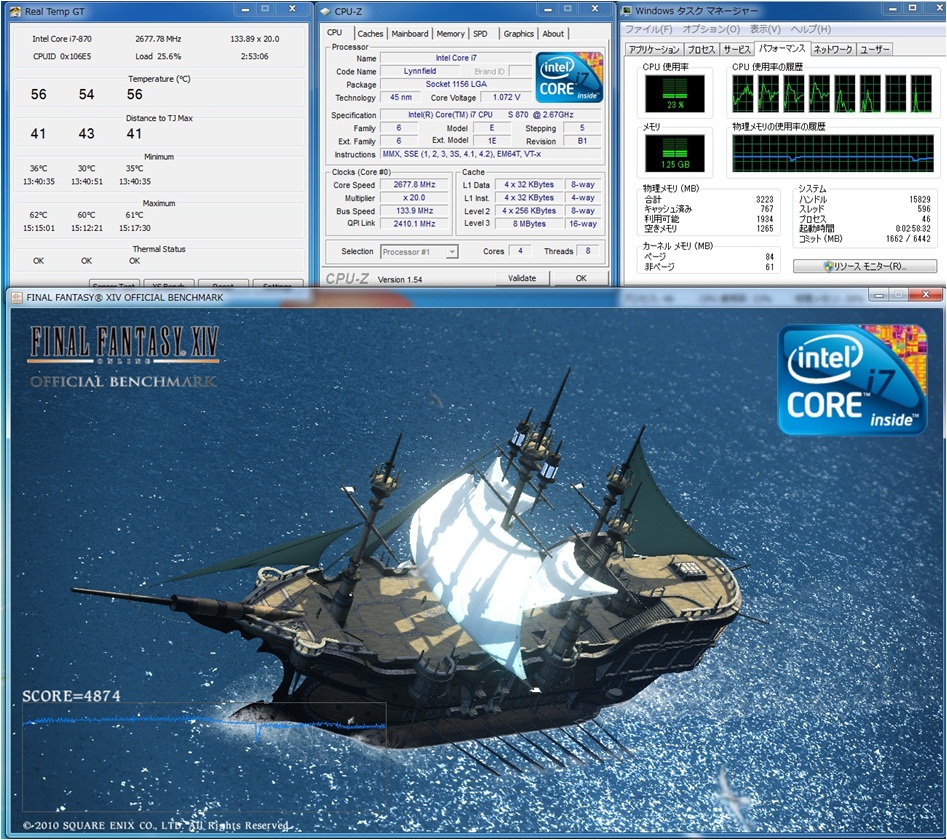Image resolution: width=947 pixels, height=840 pixels.
Task: Click the Multiplier value x 20.0
Action: point(414,198)
